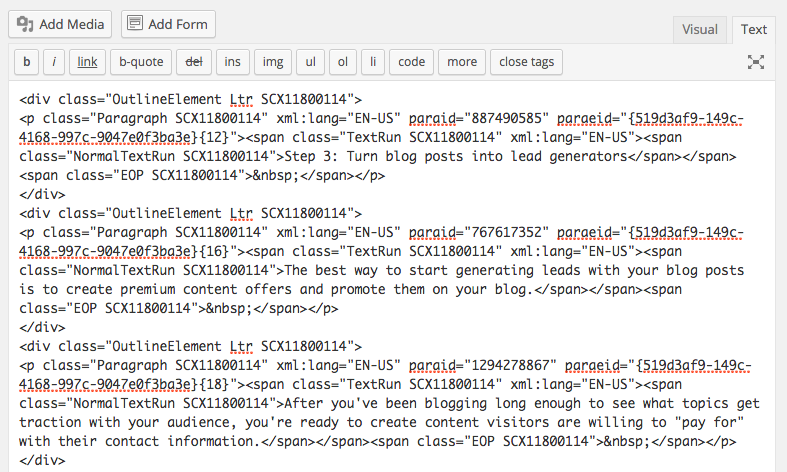787x472 pixels.
Task: Insert the more tag
Action: coord(462,62)
